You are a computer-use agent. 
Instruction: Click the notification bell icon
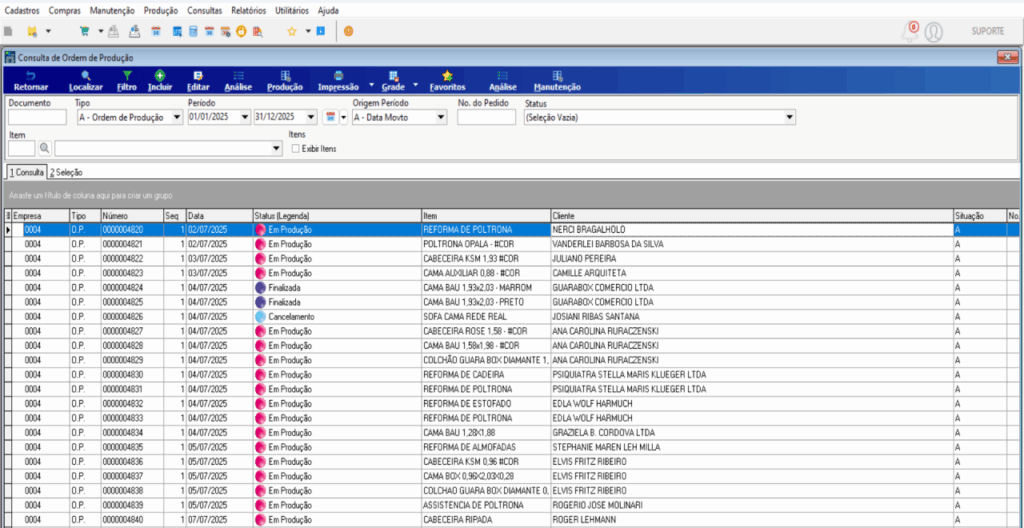[x=910, y=32]
